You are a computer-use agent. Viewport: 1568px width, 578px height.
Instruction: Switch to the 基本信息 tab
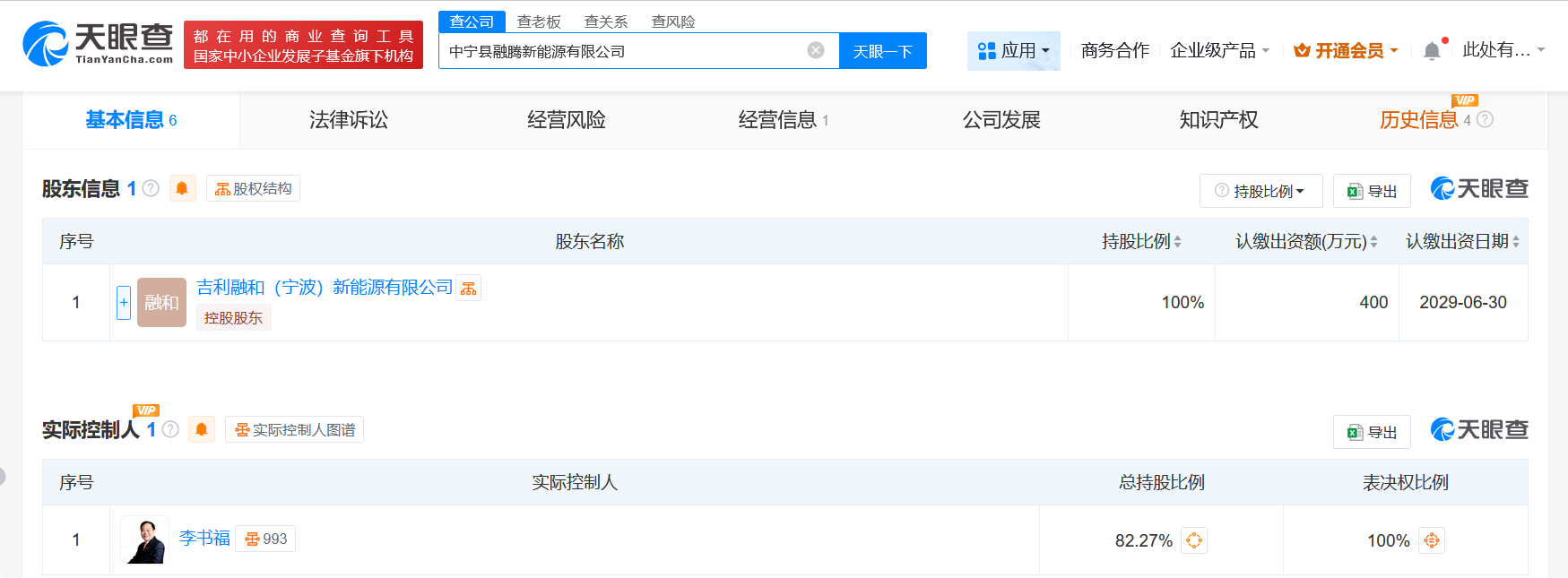click(x=131, y=120)
